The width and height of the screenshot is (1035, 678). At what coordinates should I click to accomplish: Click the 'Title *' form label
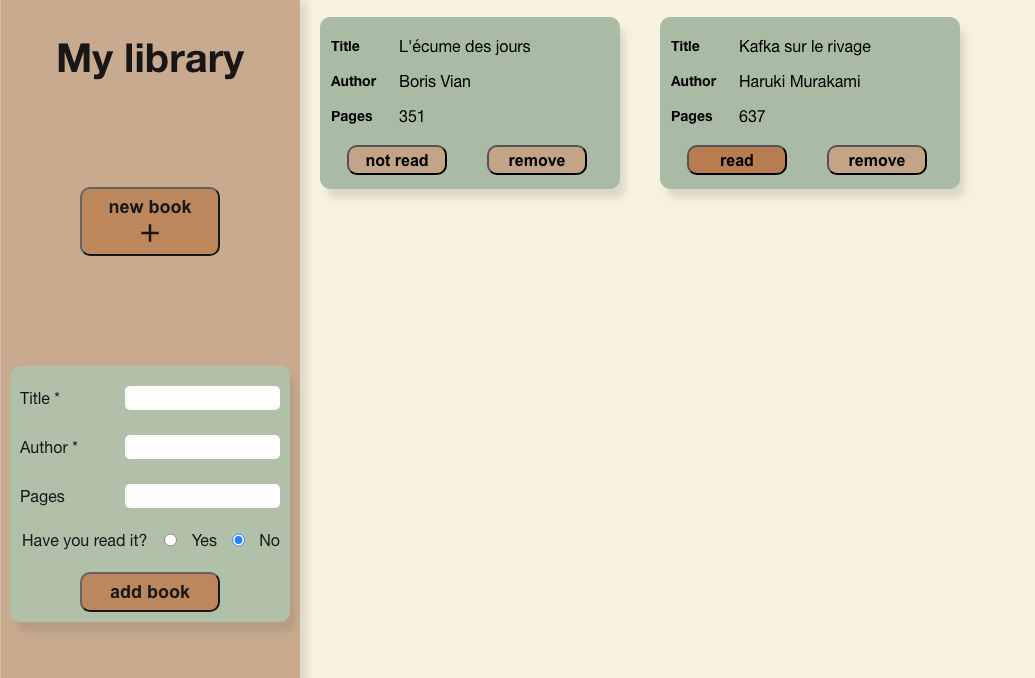[40, 398]
